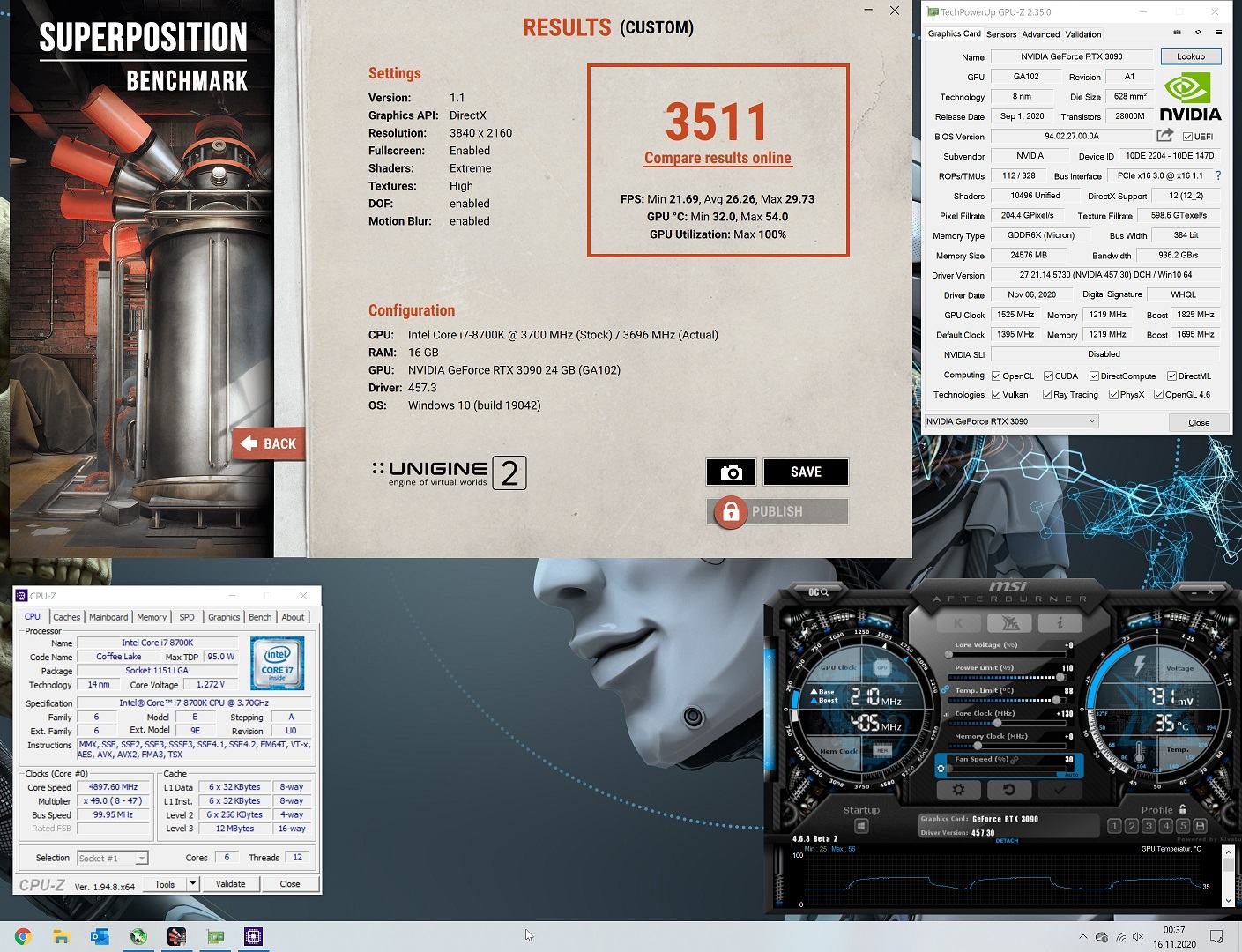Open Google Chrome from the taskbar
This screenshot has height=952, width=1242.
tap(23, 936)
